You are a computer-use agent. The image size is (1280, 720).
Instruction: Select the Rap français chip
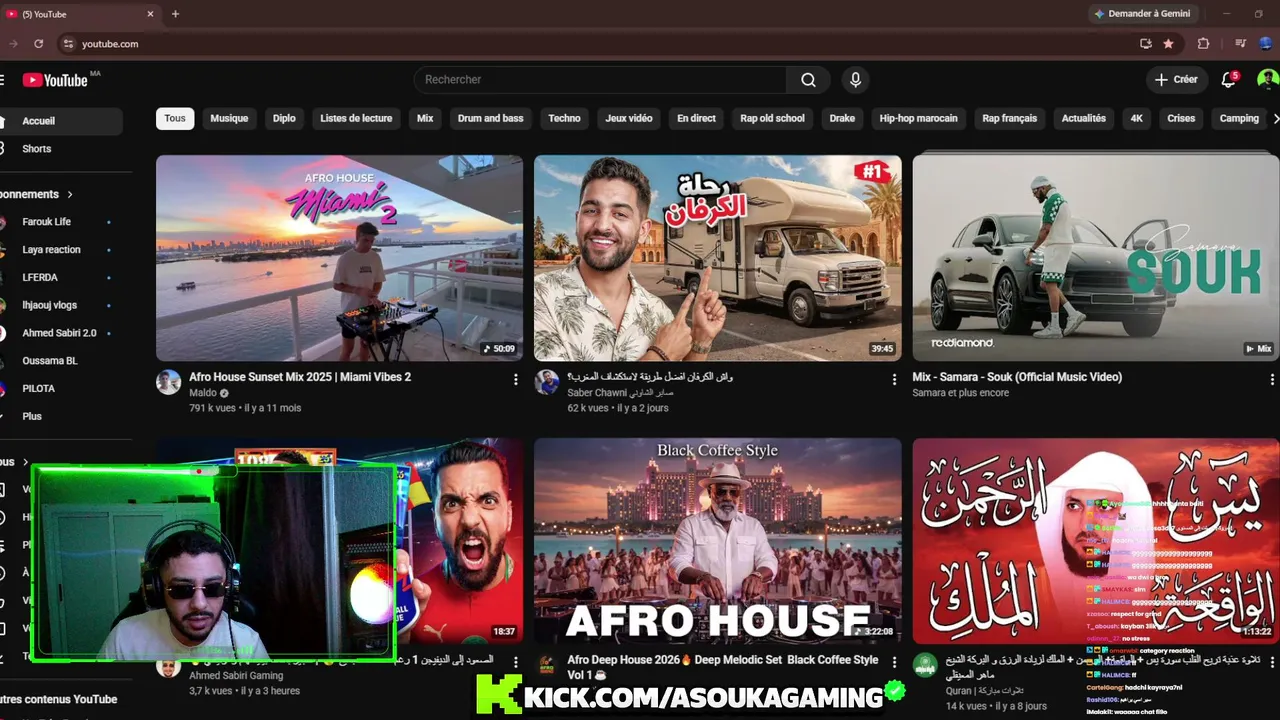[x=1010, y=118]
